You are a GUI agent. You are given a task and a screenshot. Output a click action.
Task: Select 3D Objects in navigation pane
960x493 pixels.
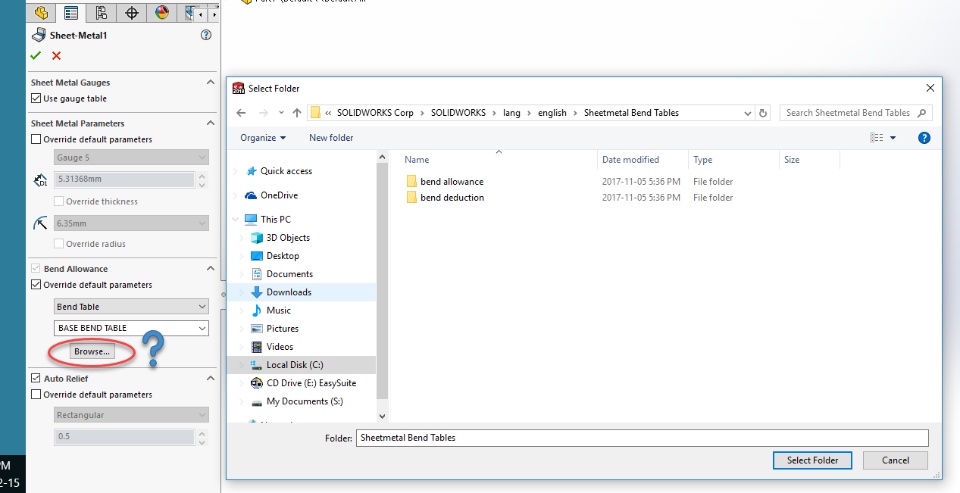(x=288, y=238)
